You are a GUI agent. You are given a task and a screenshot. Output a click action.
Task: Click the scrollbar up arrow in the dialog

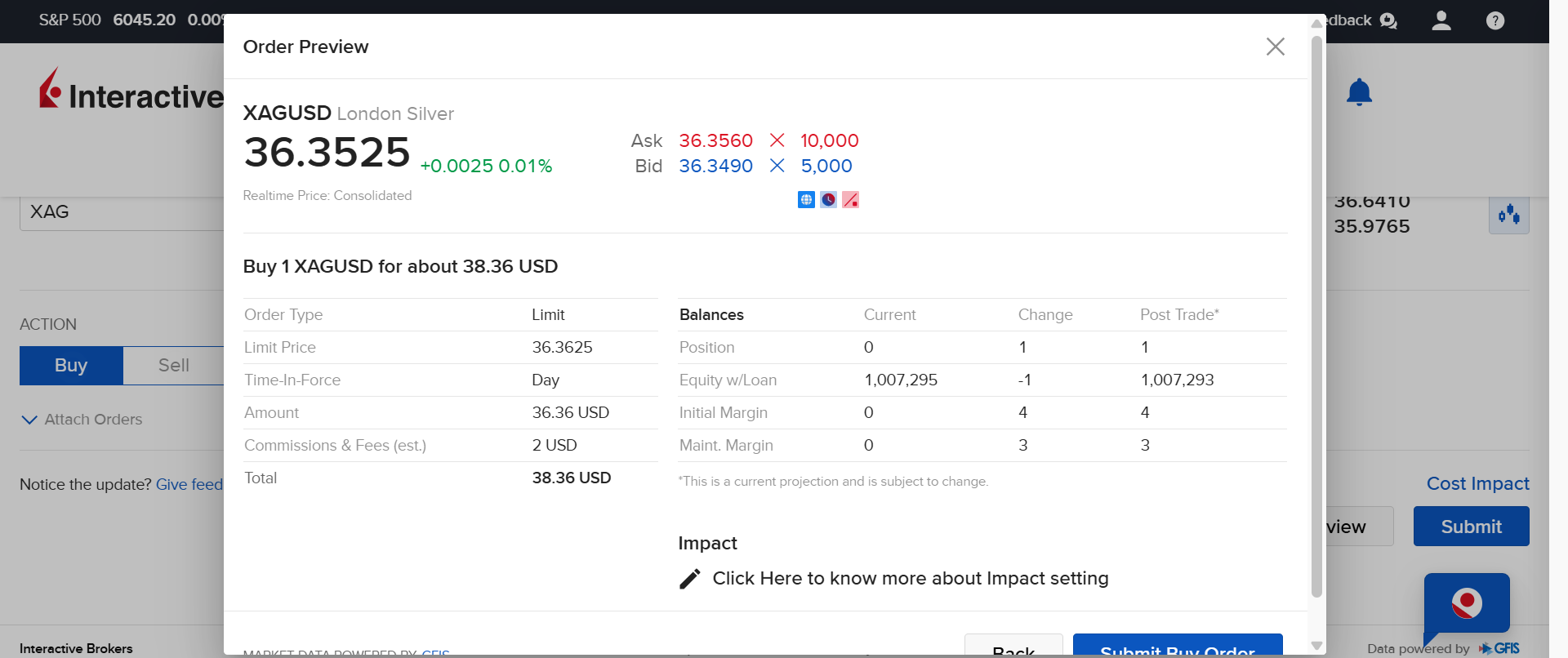click(x=1316, y=23)
